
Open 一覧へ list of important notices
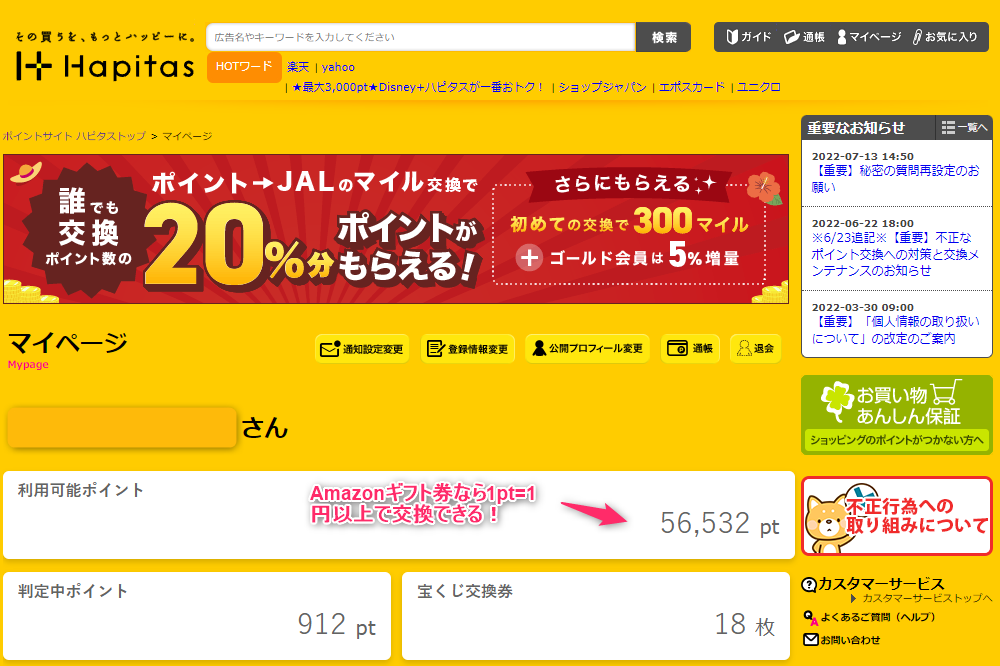click(964, 128)
